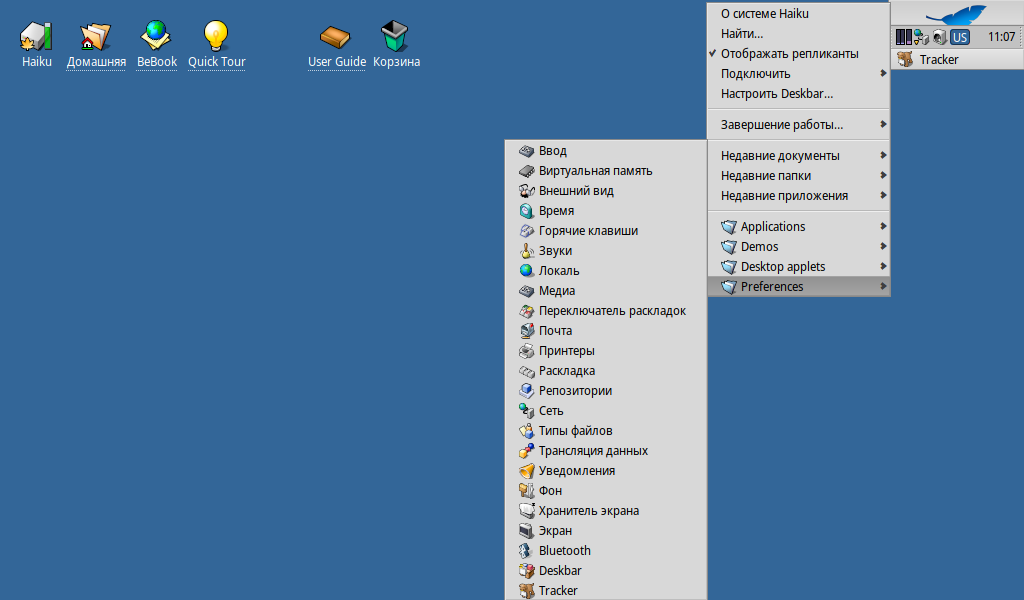Open the Экран screen preferences
1024x600 pixels.
click(555, 531)
